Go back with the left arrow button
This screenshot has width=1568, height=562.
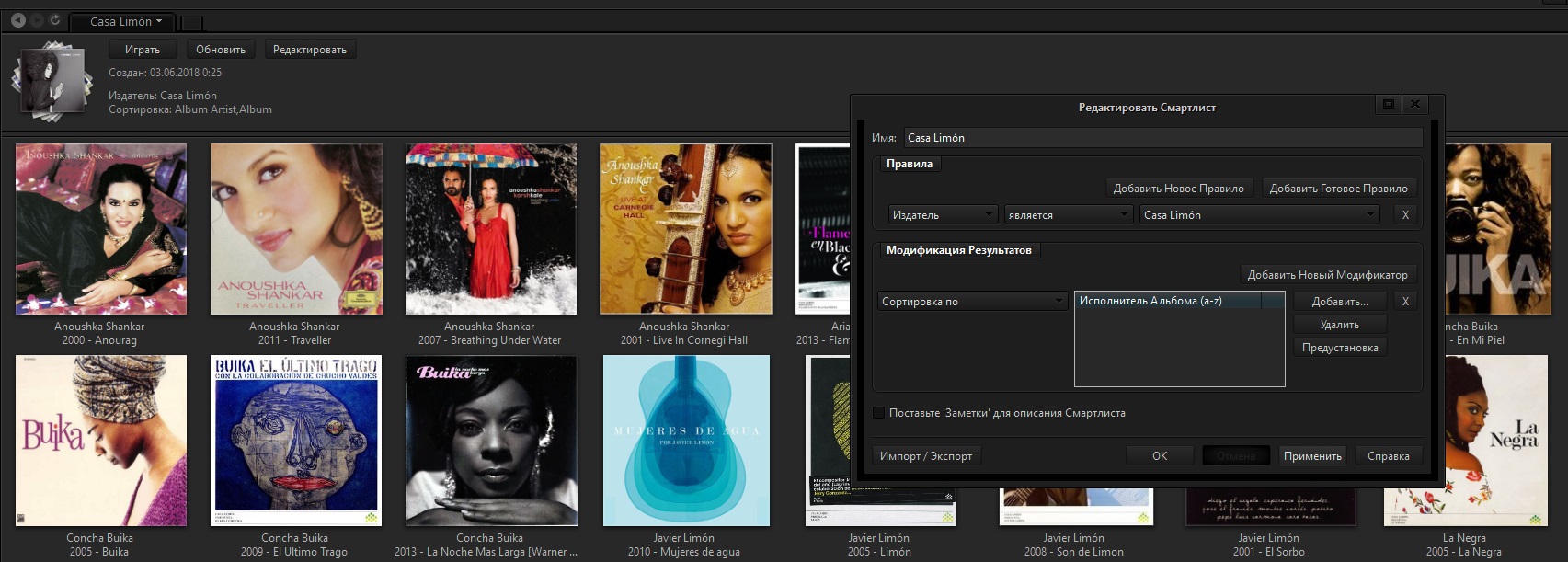18,20
